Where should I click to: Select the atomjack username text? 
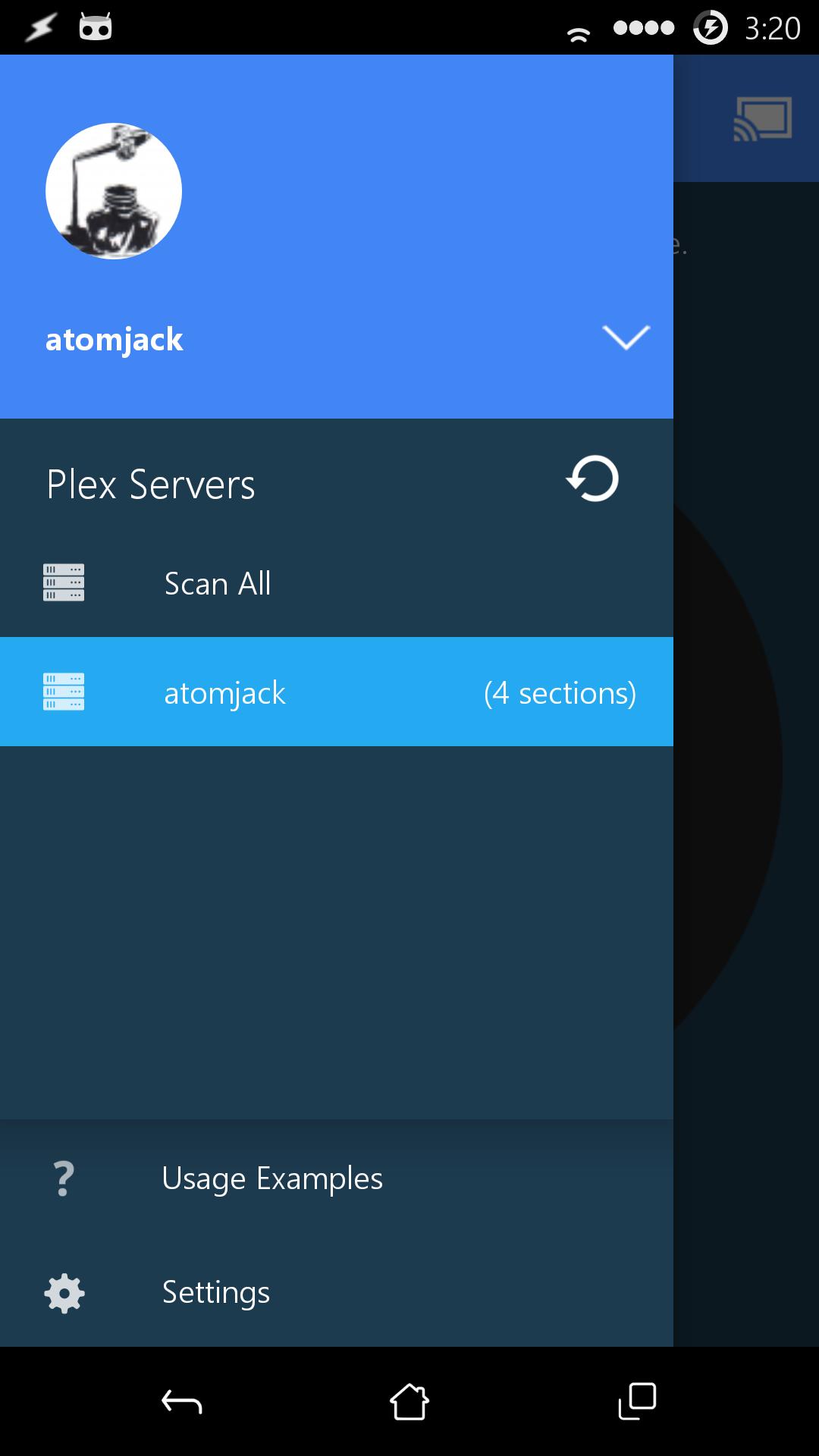click(114, 340)
